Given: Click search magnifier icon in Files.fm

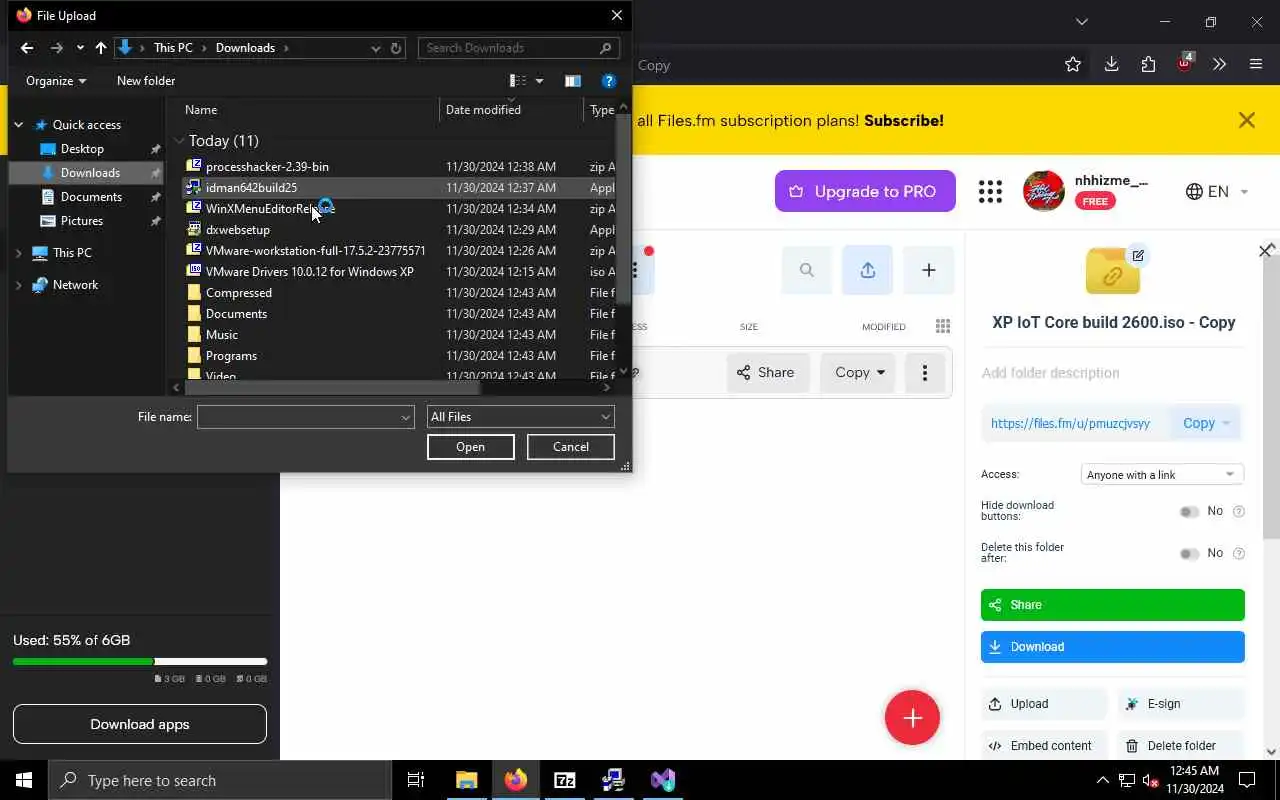Looking at the screenshot, I should (x=807, y=270).
